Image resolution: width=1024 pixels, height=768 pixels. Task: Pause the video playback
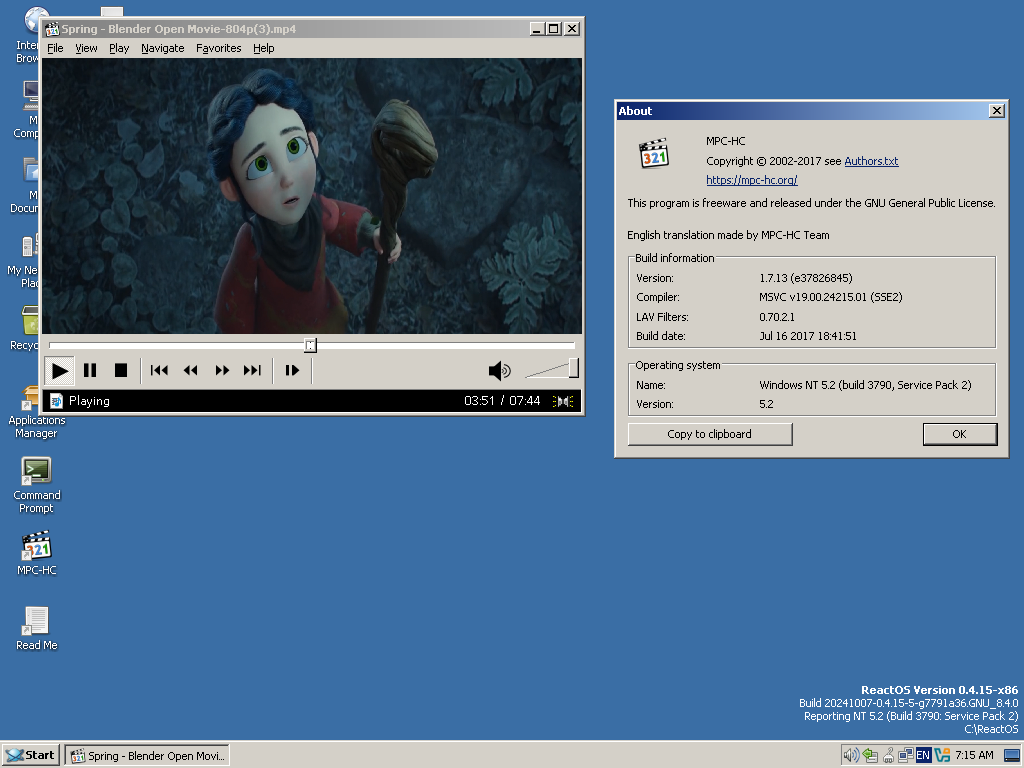coord(90,371)
